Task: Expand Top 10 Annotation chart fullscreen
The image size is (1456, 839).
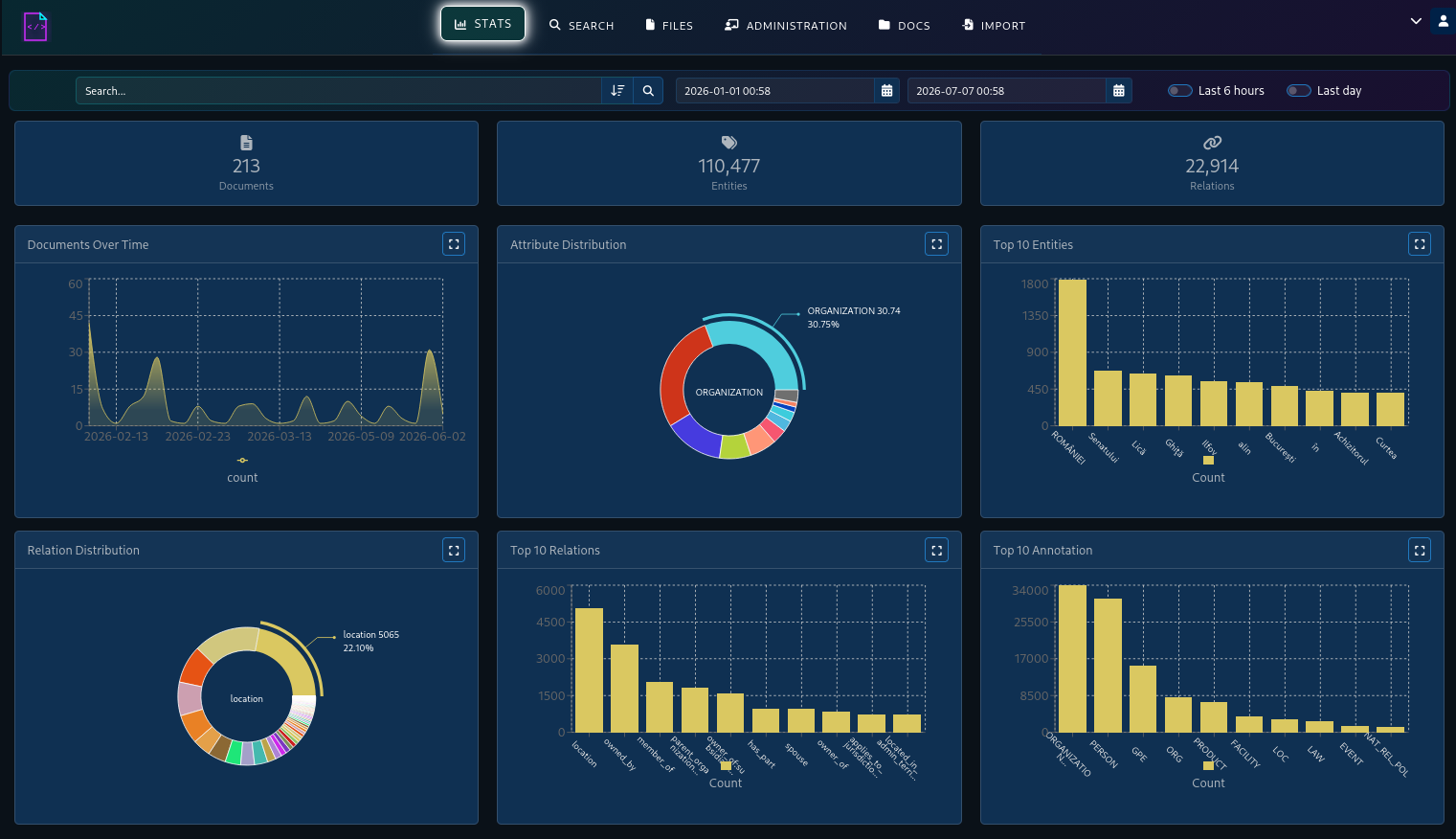Action: point(1420,550)
